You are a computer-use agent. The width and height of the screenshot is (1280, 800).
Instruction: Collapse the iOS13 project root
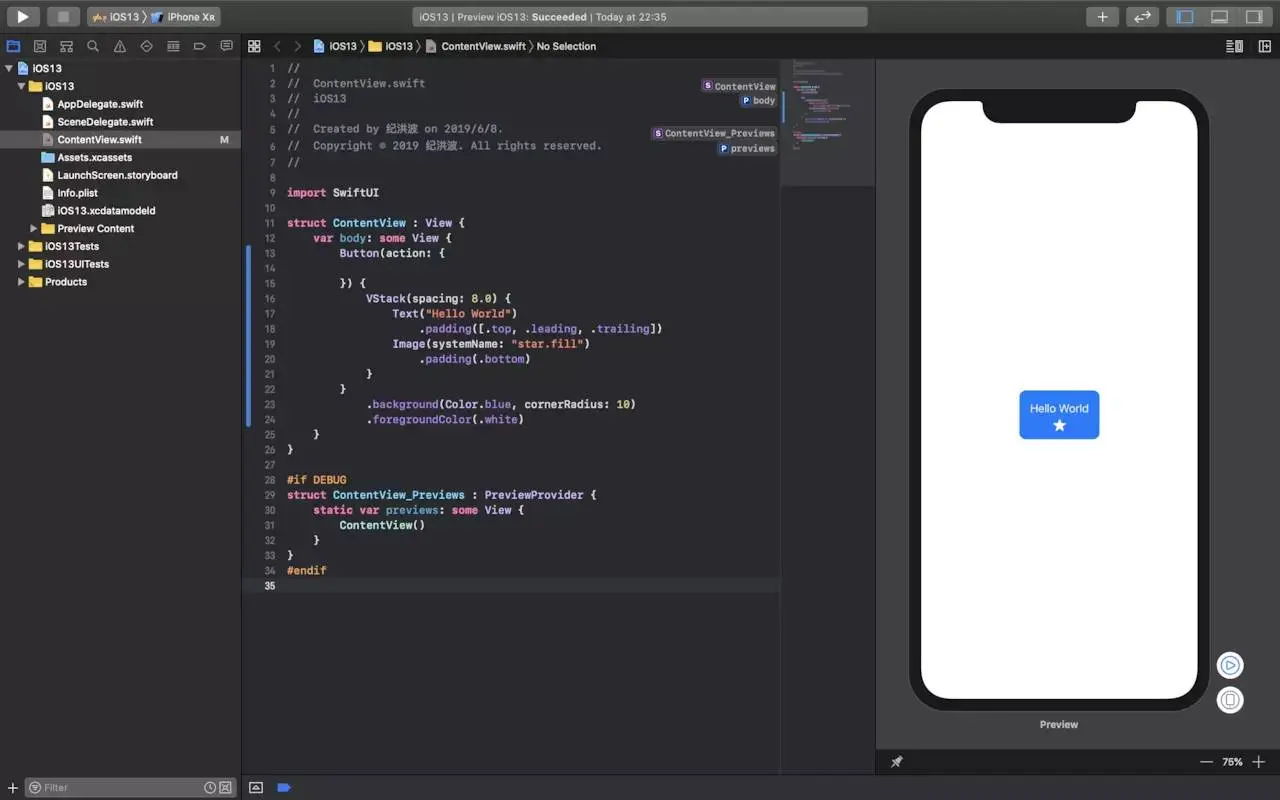pyautogui.click(x=9, y=68)
